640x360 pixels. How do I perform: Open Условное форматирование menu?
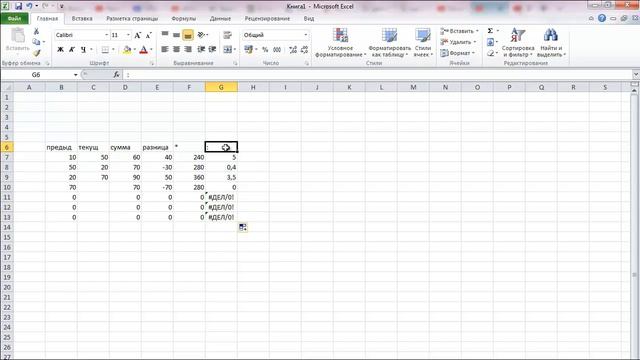pos(340,42)
